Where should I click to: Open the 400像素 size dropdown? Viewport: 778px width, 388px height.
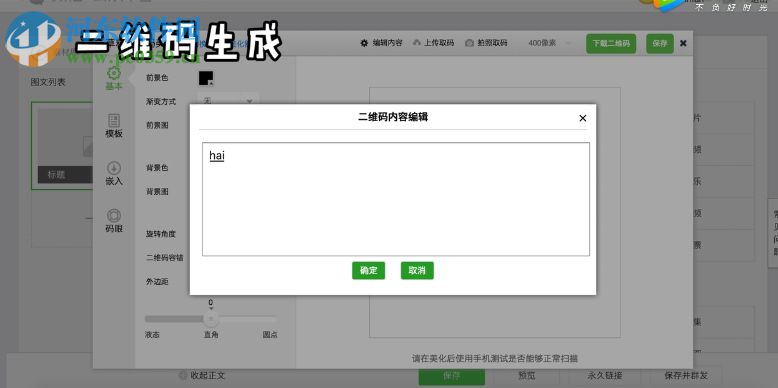tap(549, 43)
